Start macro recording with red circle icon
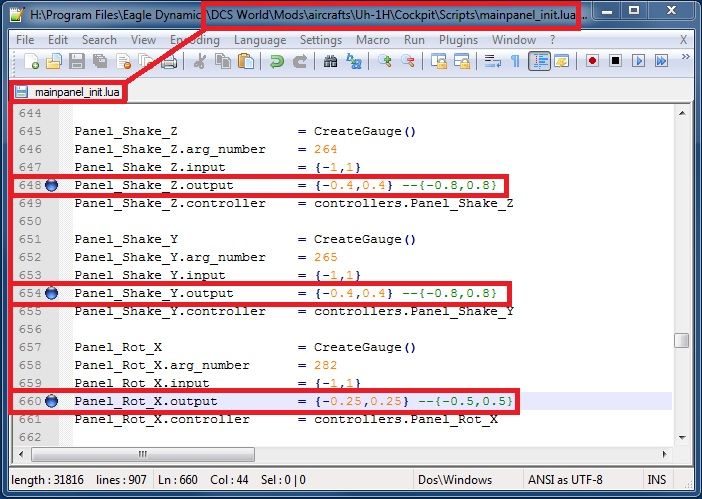The height and width of the screenshot is (499, 702). [x=592, y=61]
